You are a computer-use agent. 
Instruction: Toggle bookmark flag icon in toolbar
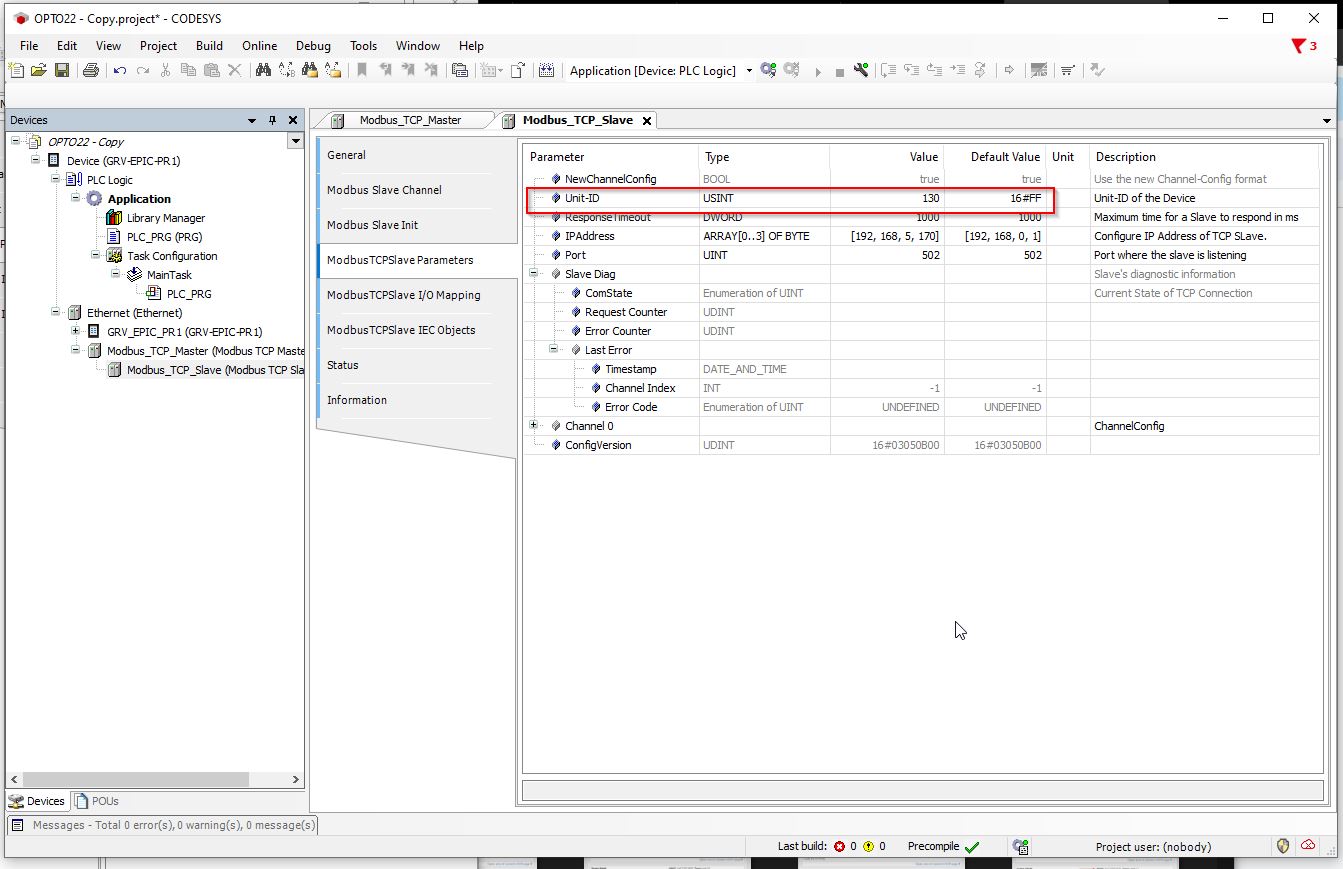click(362, 70)
